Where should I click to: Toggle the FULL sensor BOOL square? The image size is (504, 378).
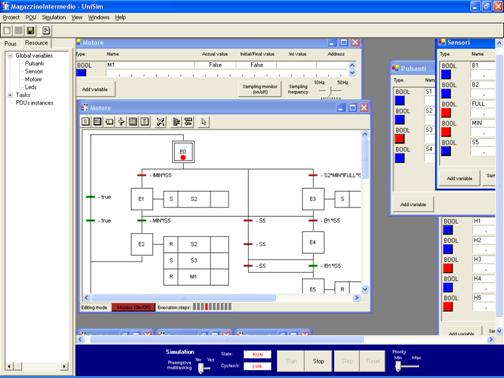tap(446, 113)
